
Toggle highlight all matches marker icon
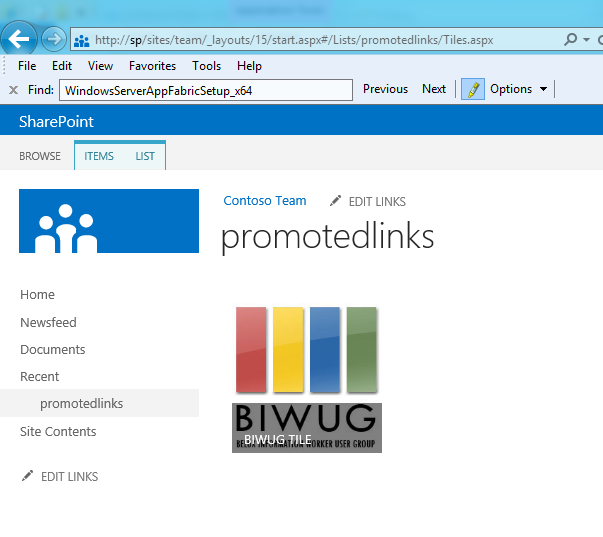(x=473, y=89)
